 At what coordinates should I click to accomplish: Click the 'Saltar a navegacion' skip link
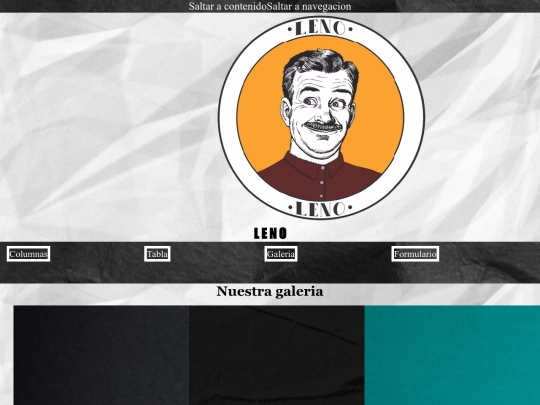pos(309,7)
